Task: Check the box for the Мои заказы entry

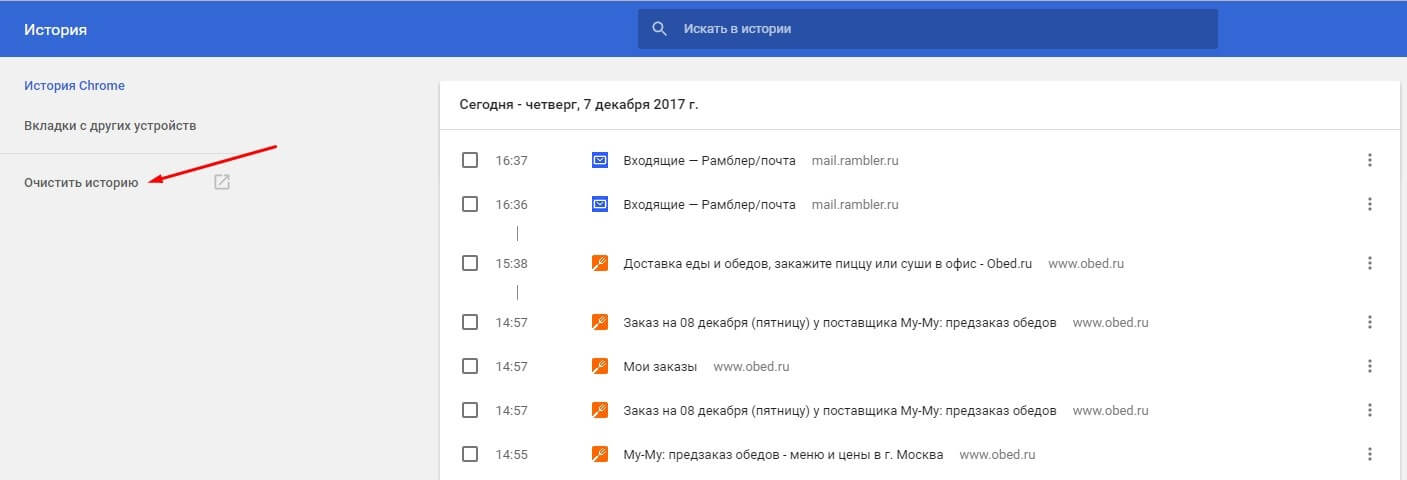Action: (470, 366)
